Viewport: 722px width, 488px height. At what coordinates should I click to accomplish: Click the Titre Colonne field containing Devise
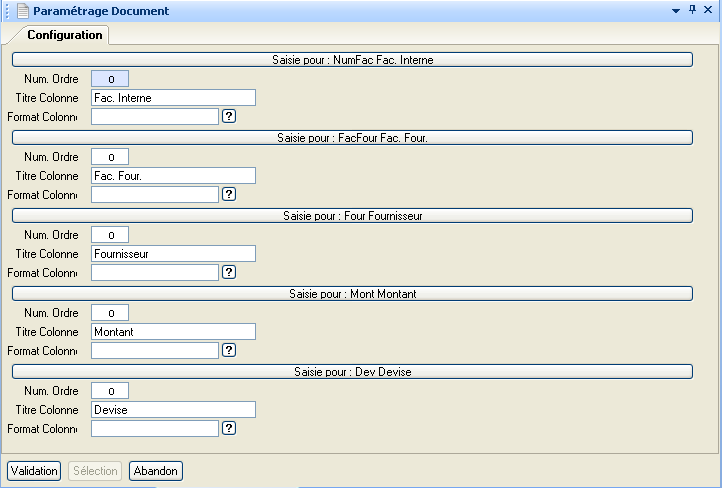(173, 410)
